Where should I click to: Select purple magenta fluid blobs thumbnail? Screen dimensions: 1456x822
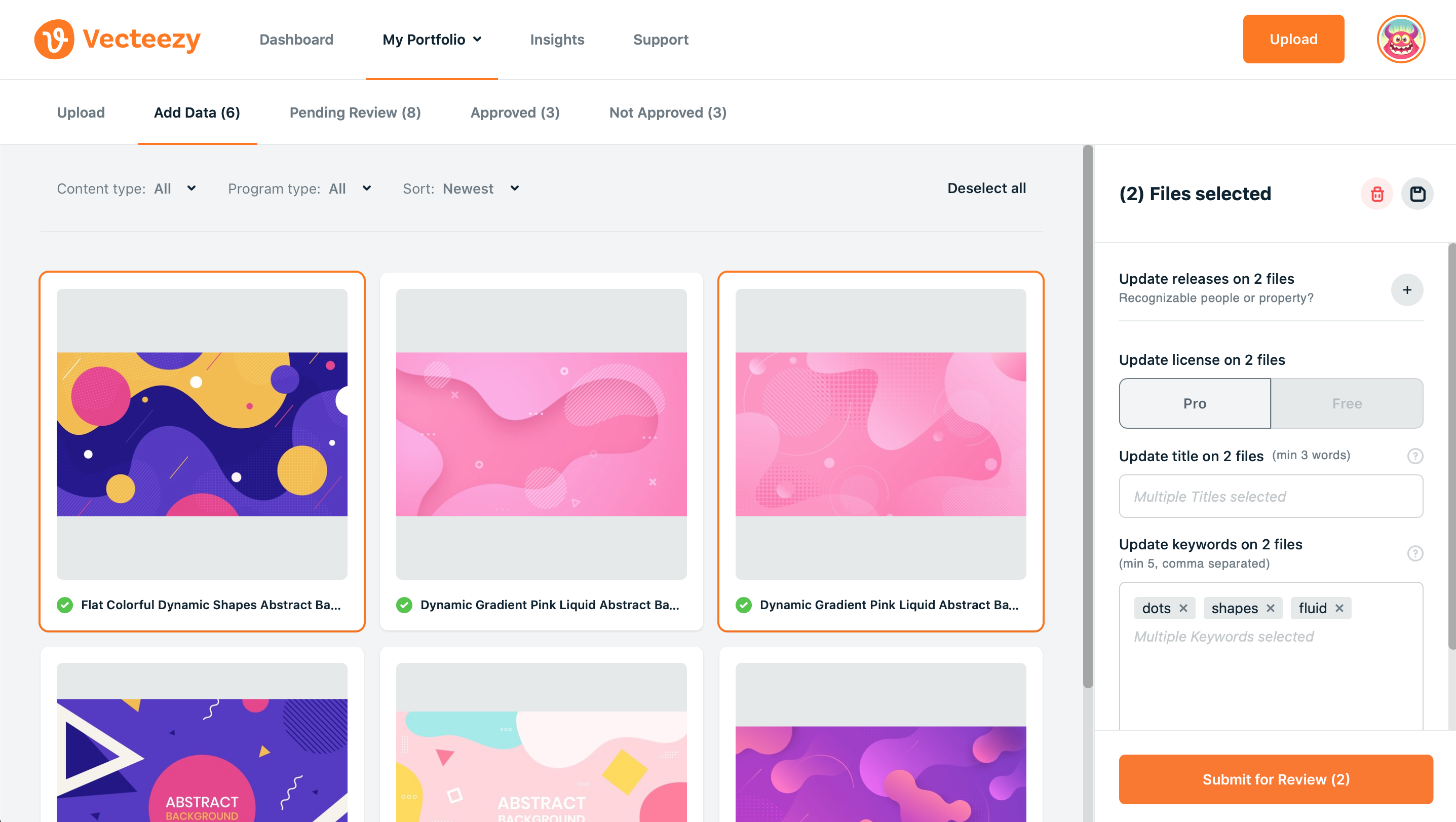[880, 743]
